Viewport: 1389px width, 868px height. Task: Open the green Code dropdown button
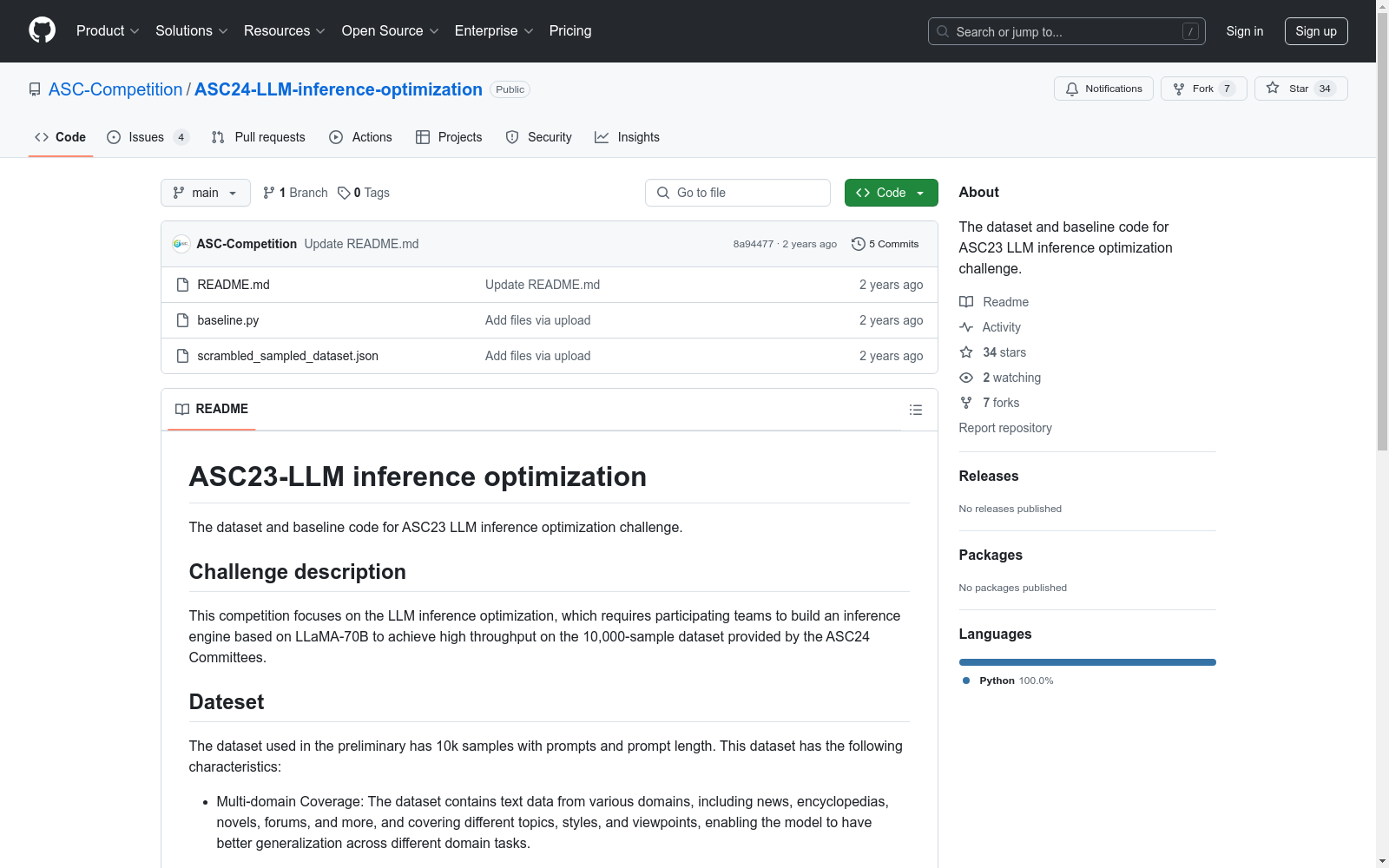pos(891,193)
